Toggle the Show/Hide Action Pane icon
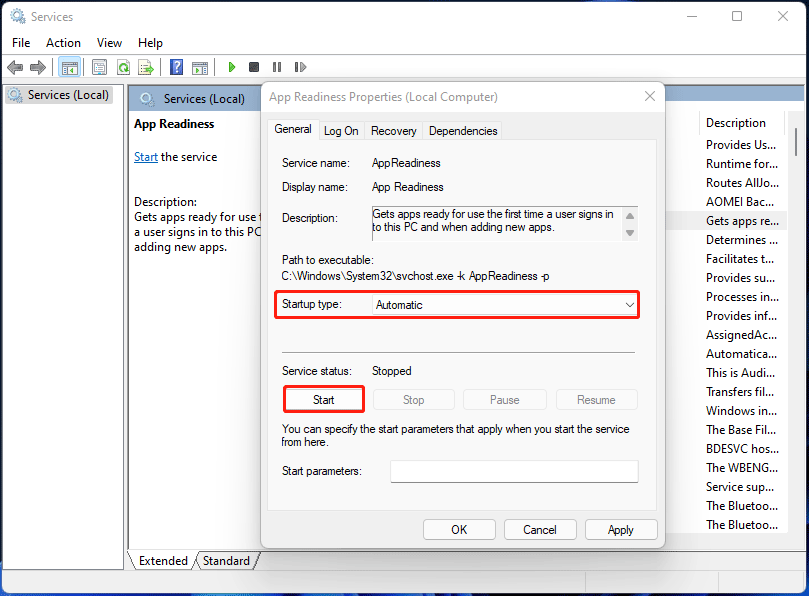This screenshot has width=809, height=596. (200, 67)
